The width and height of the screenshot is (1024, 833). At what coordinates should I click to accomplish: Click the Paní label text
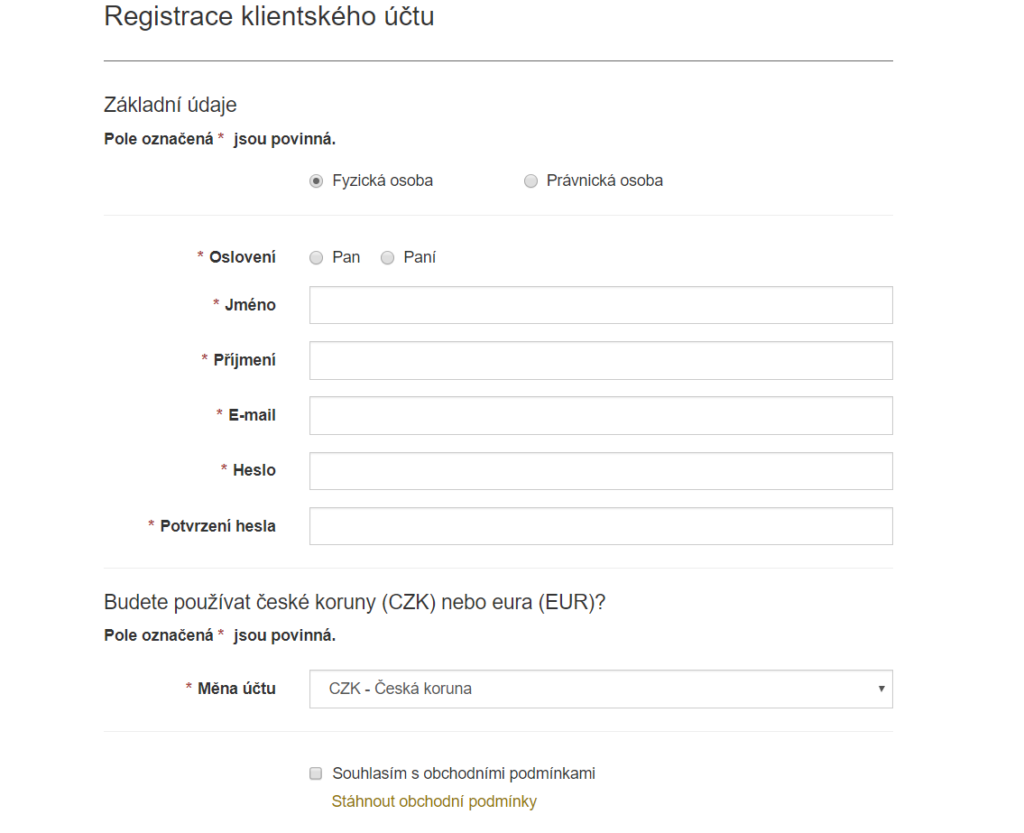pos(419,257)
